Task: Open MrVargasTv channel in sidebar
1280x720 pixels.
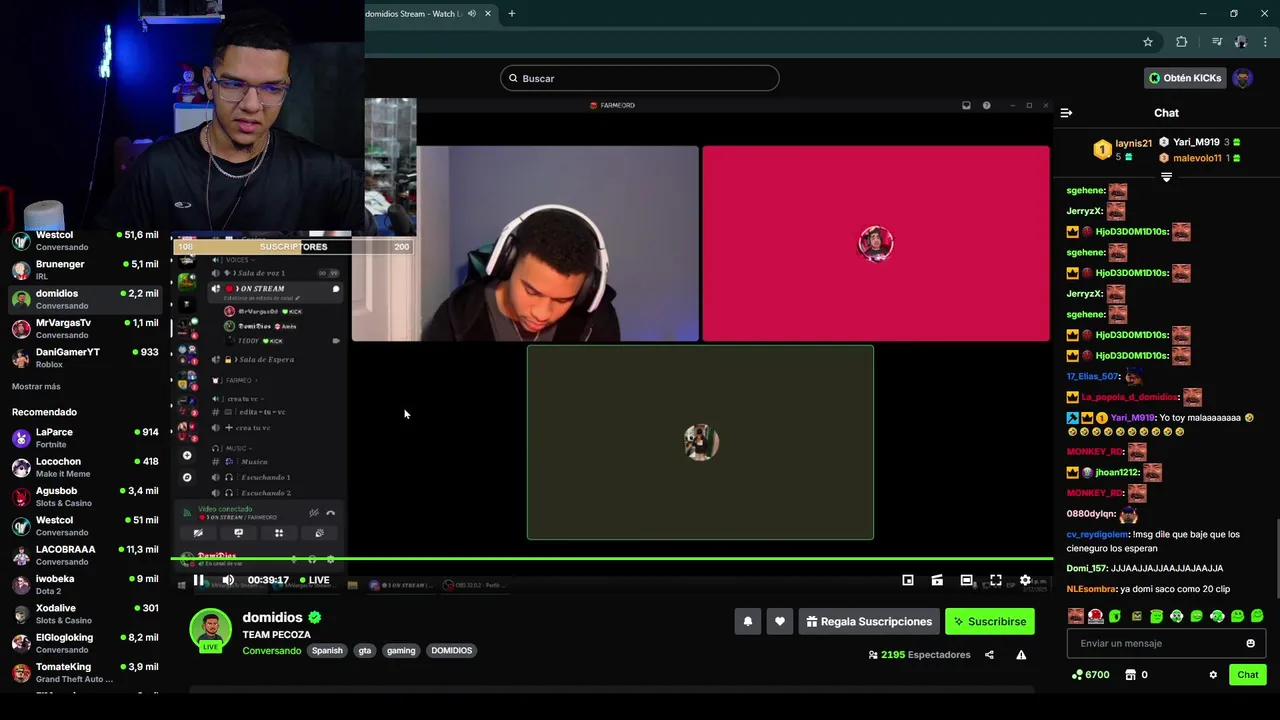Action: click(x=85, y=329)
